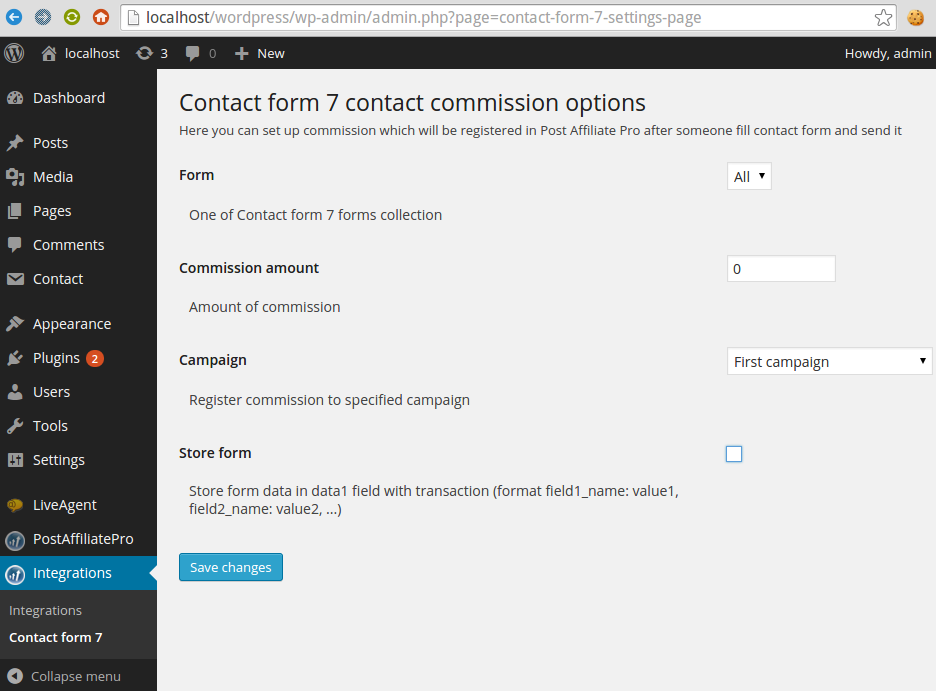Viewport: 936px width, 691px height.
Task: Collapse the admin sidebar menu
Action: (65, 676)
